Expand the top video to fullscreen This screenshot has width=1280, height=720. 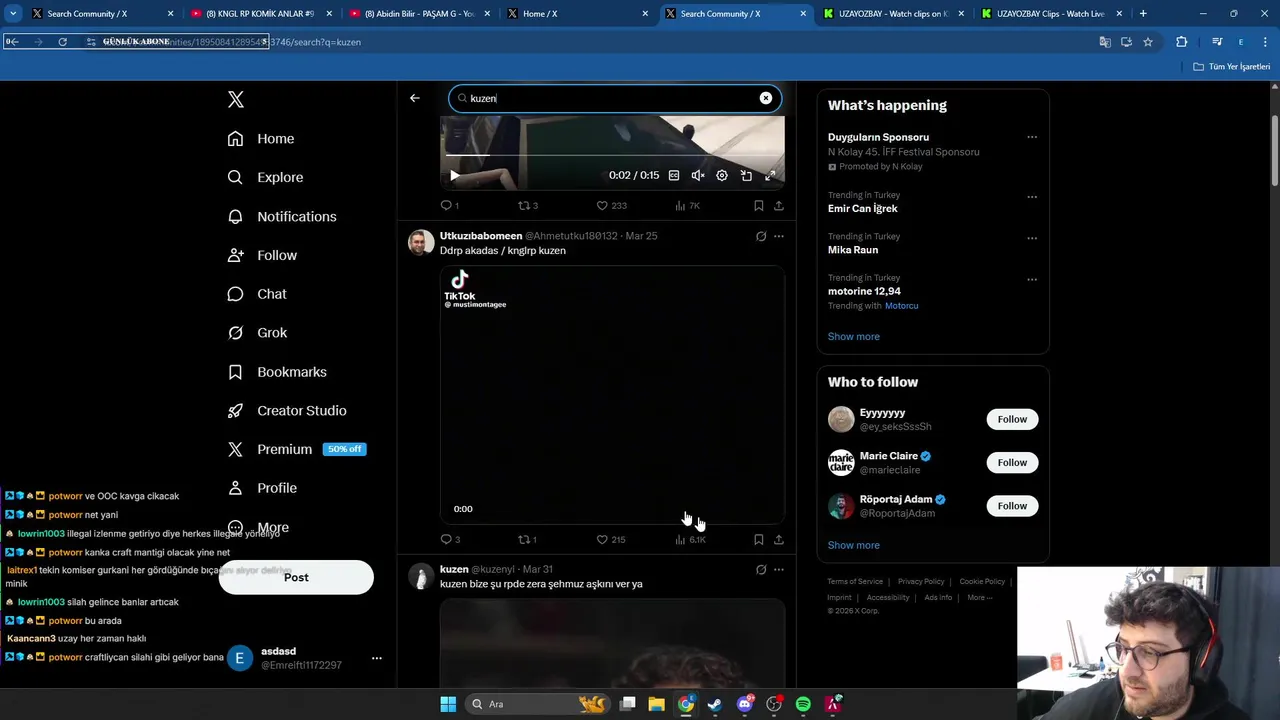(770, 175)
